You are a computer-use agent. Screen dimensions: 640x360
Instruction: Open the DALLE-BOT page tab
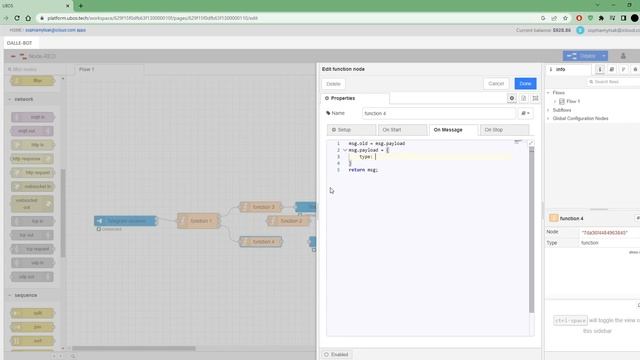click(20, 43)
